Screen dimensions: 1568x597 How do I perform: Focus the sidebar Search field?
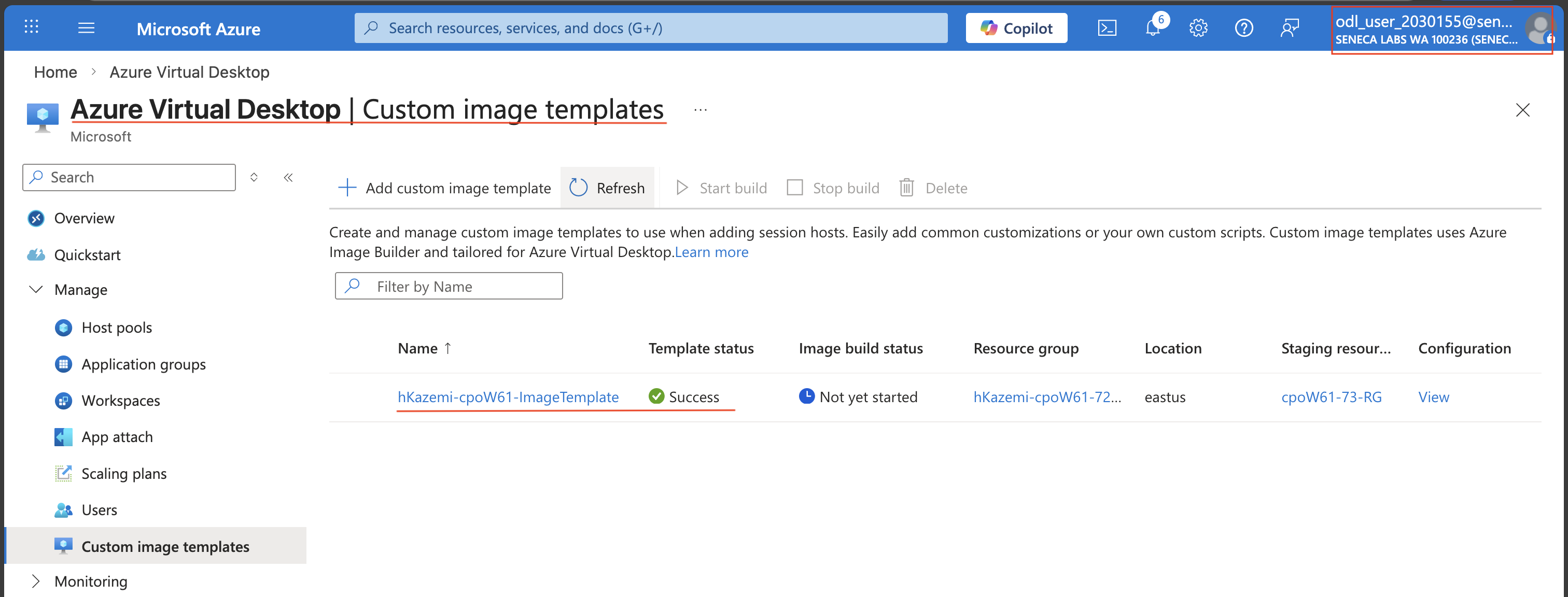[x=129, y=177]
